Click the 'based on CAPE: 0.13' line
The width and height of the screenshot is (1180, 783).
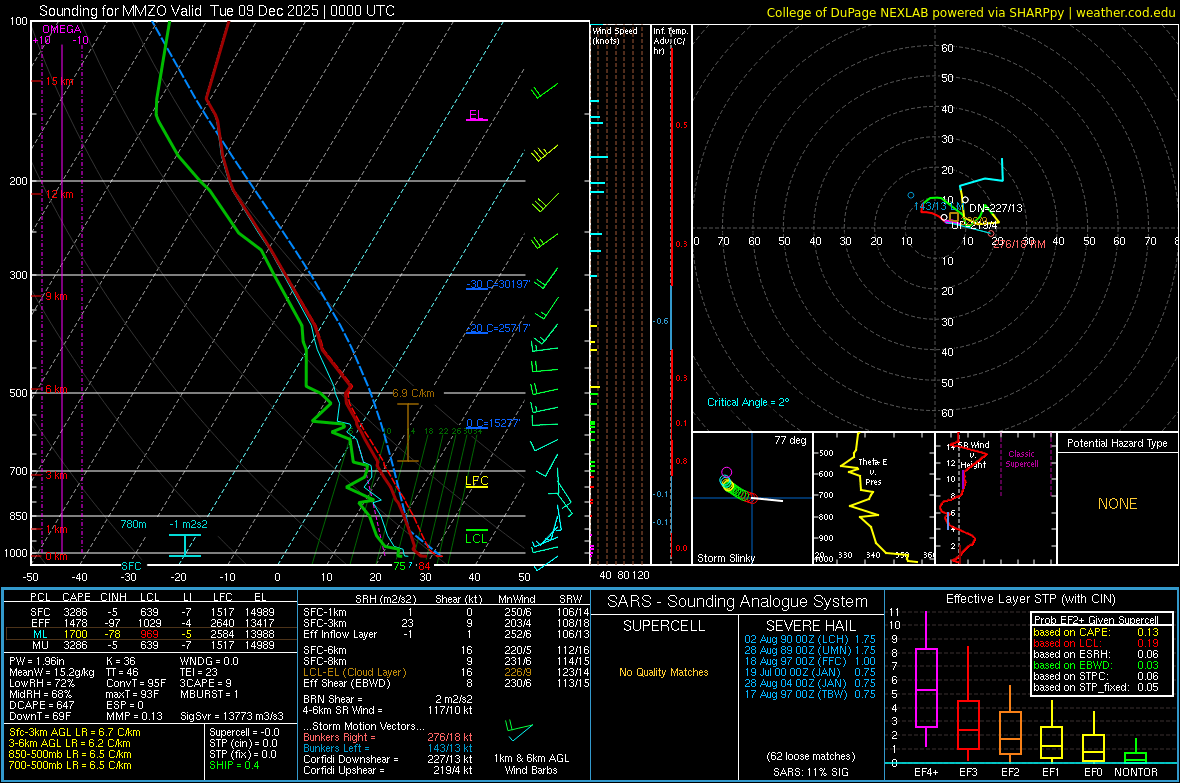point(1096,632)
